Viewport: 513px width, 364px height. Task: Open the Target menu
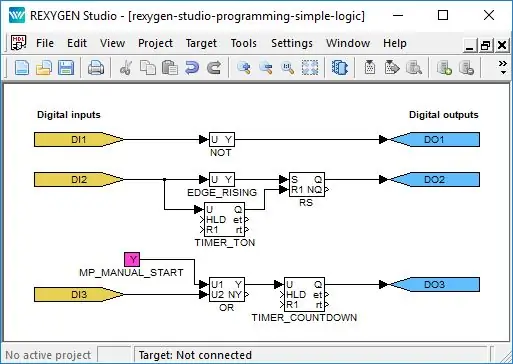coord(201,43)
